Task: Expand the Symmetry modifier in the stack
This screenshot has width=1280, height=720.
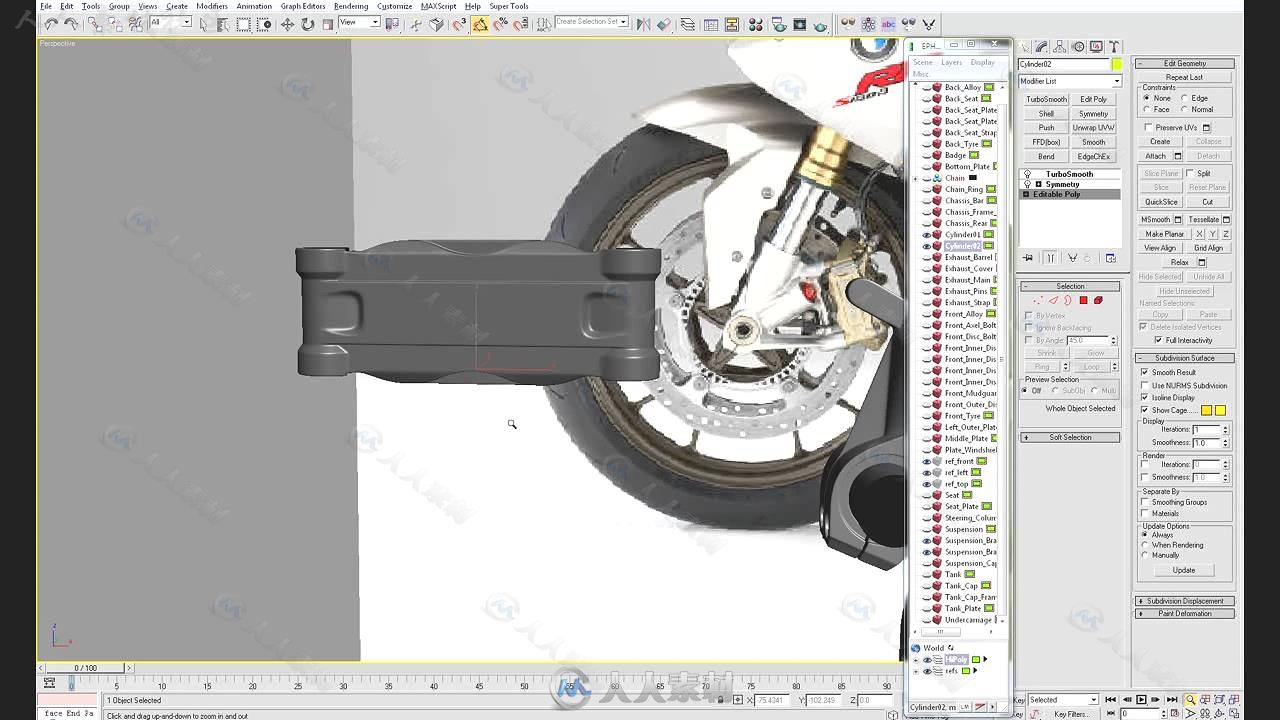Action: pyautogui.click(x=1039, y=184)
